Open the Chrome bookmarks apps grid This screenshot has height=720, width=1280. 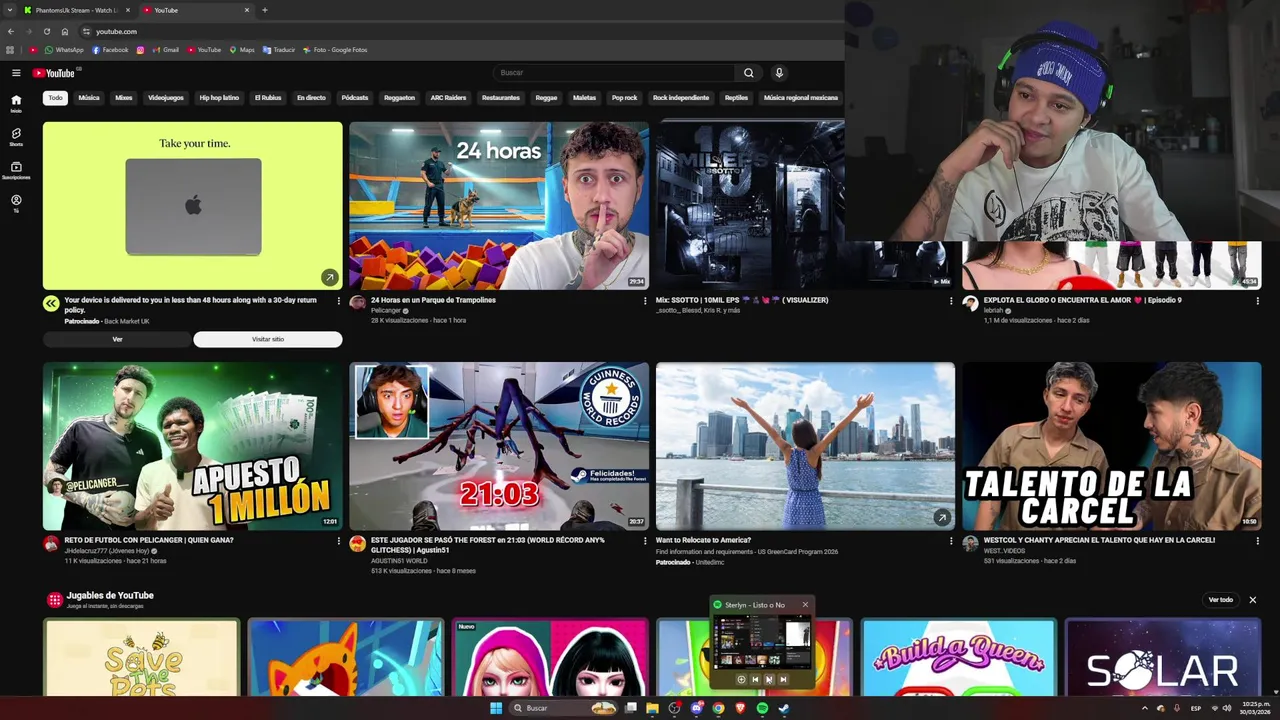tap(10, 49)
